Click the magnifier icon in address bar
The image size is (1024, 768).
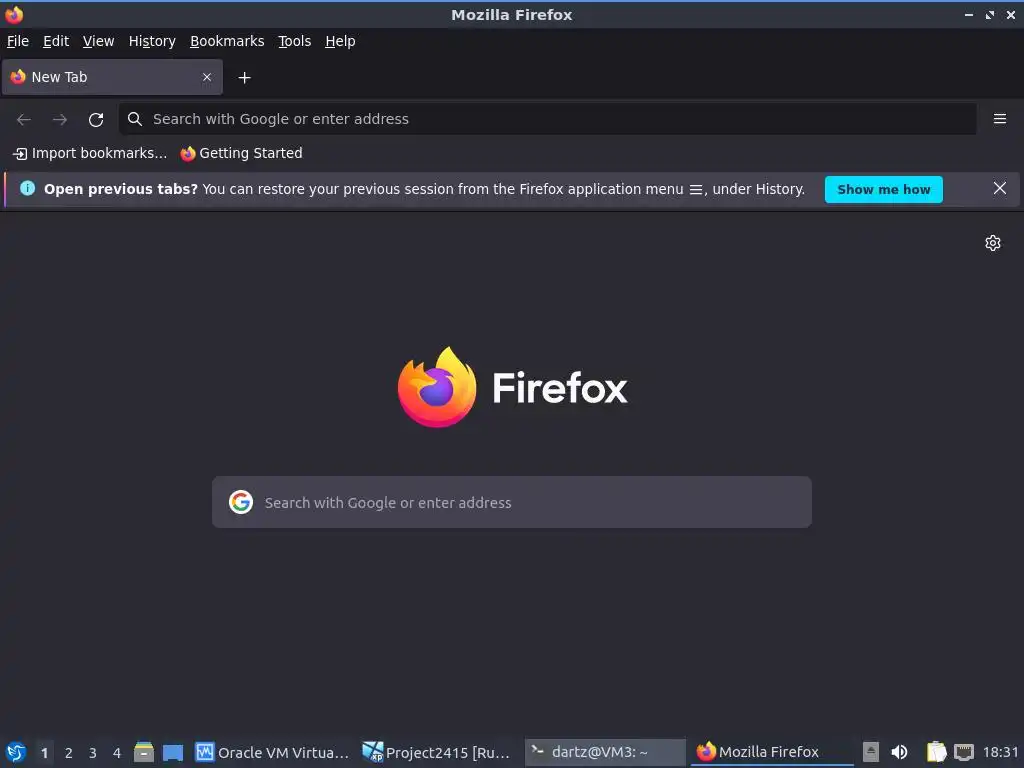135,119
